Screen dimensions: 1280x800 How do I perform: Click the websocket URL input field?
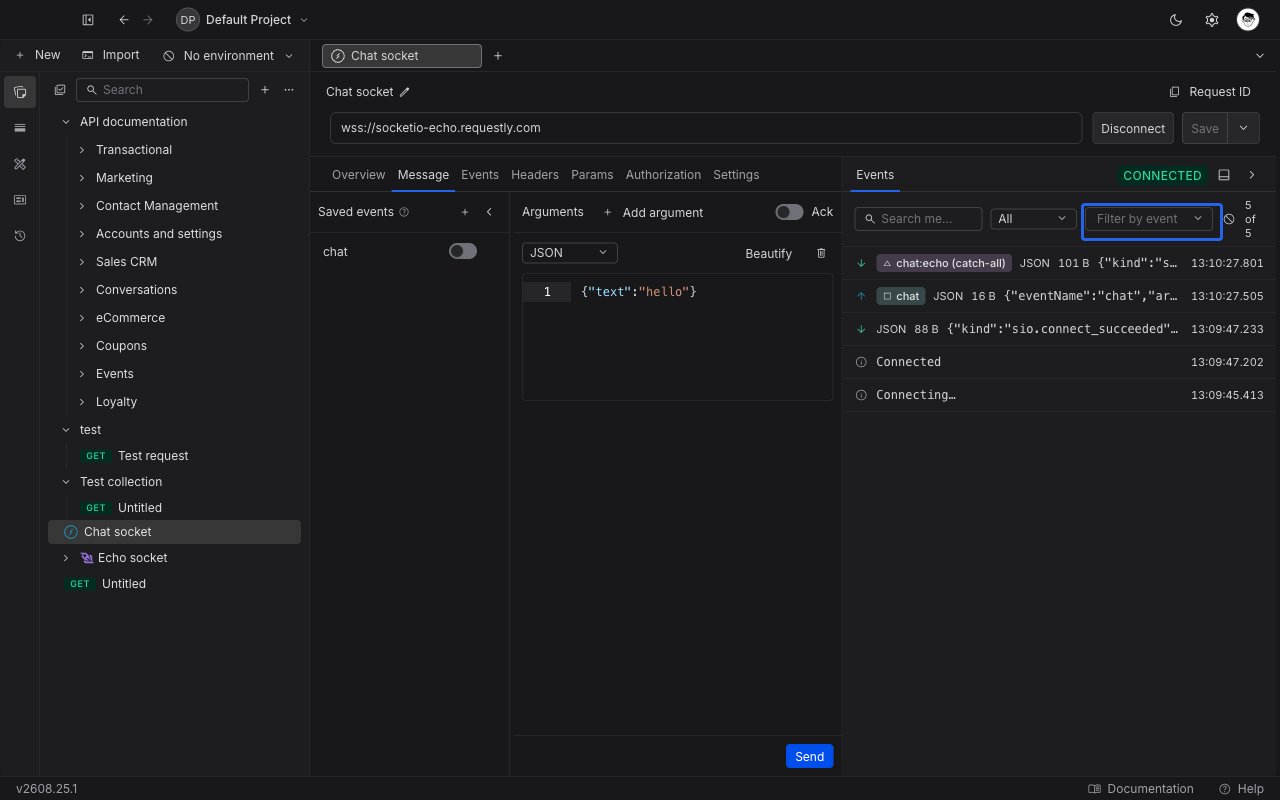(x=706, y=128)
